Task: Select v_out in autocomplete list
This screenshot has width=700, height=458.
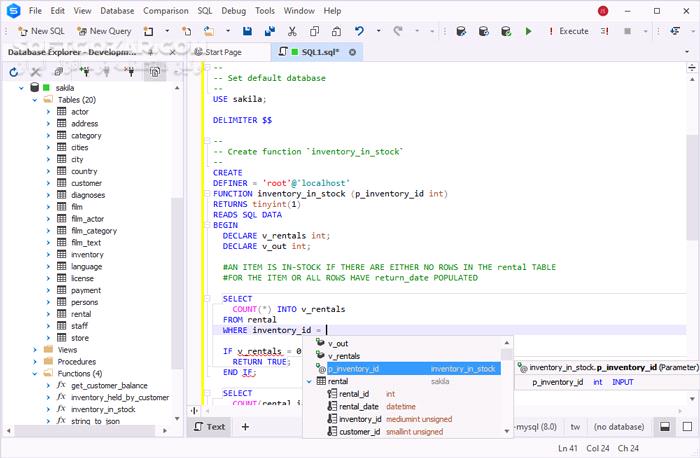Action: pyautogui.click(x=338, y=344)
